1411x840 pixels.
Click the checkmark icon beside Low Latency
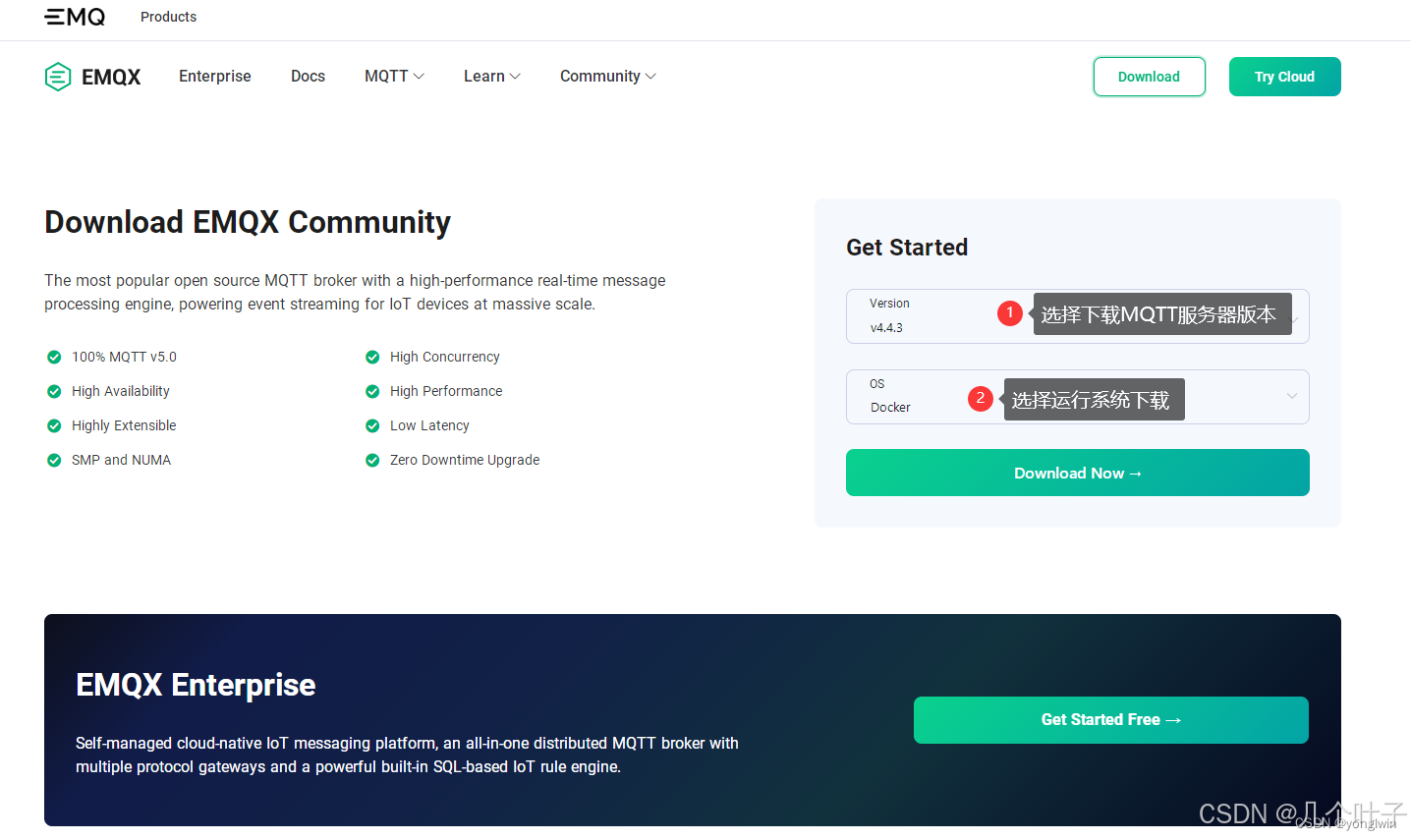tap(372, 425)
